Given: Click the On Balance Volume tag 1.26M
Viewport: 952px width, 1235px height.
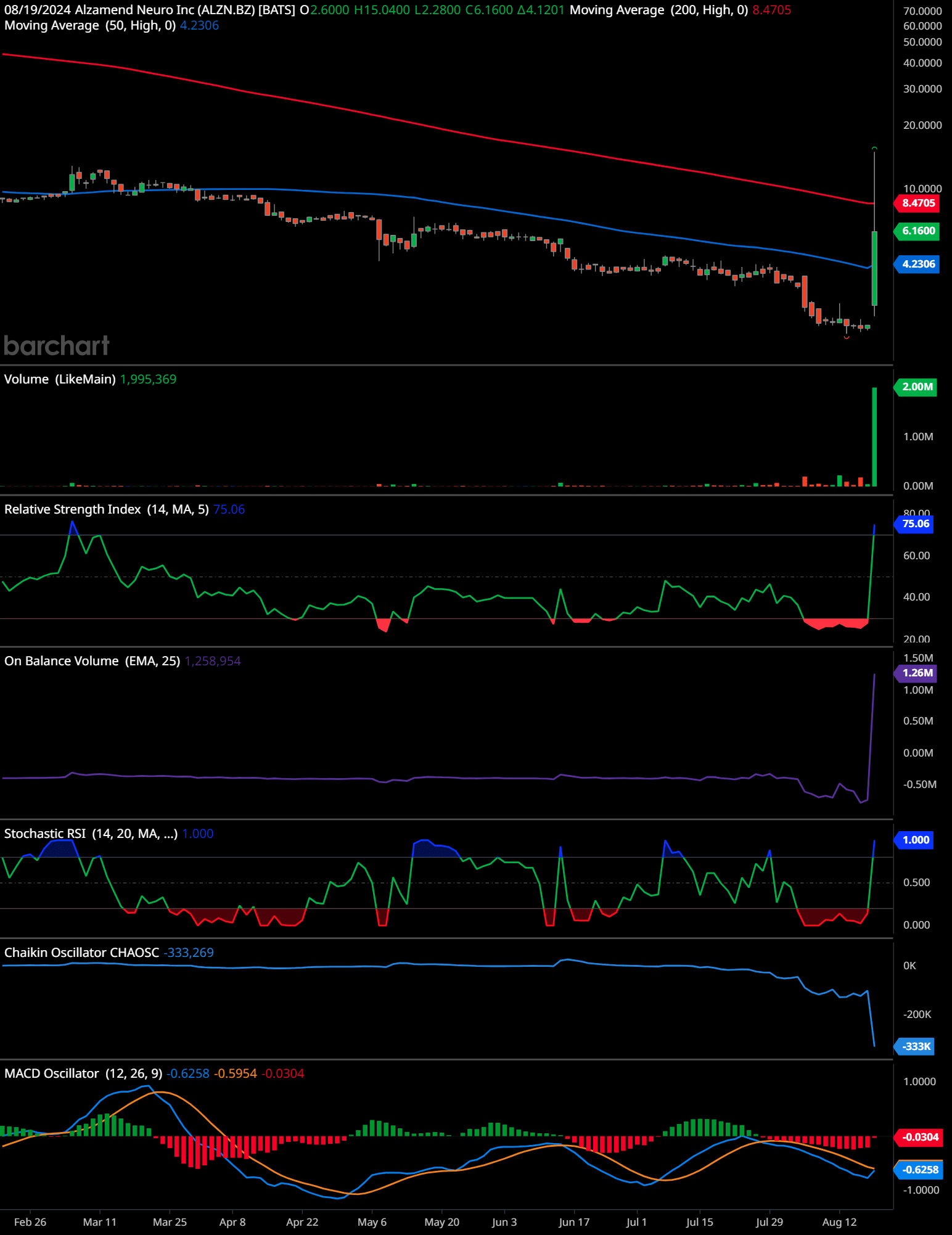Looking at the screenshot, I should tap(916, 673).
